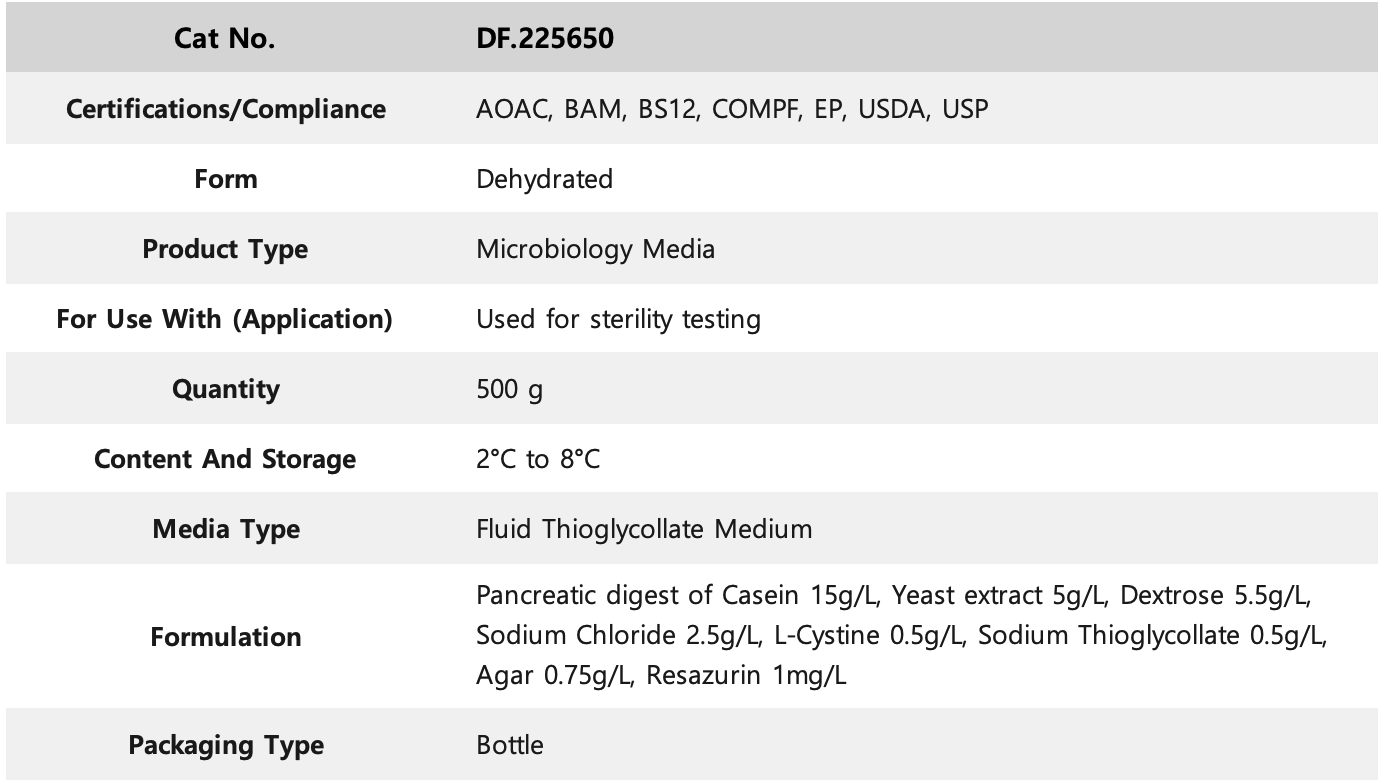1380x780 pixels.
Task: Select the Dehydrated value
Action: (545, 179)
